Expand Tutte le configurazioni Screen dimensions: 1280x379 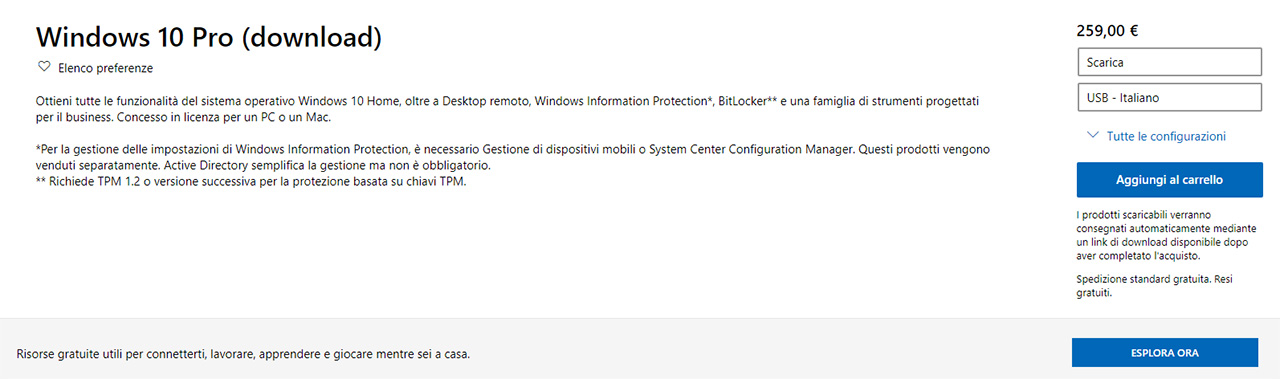[x=1166, y=136]
